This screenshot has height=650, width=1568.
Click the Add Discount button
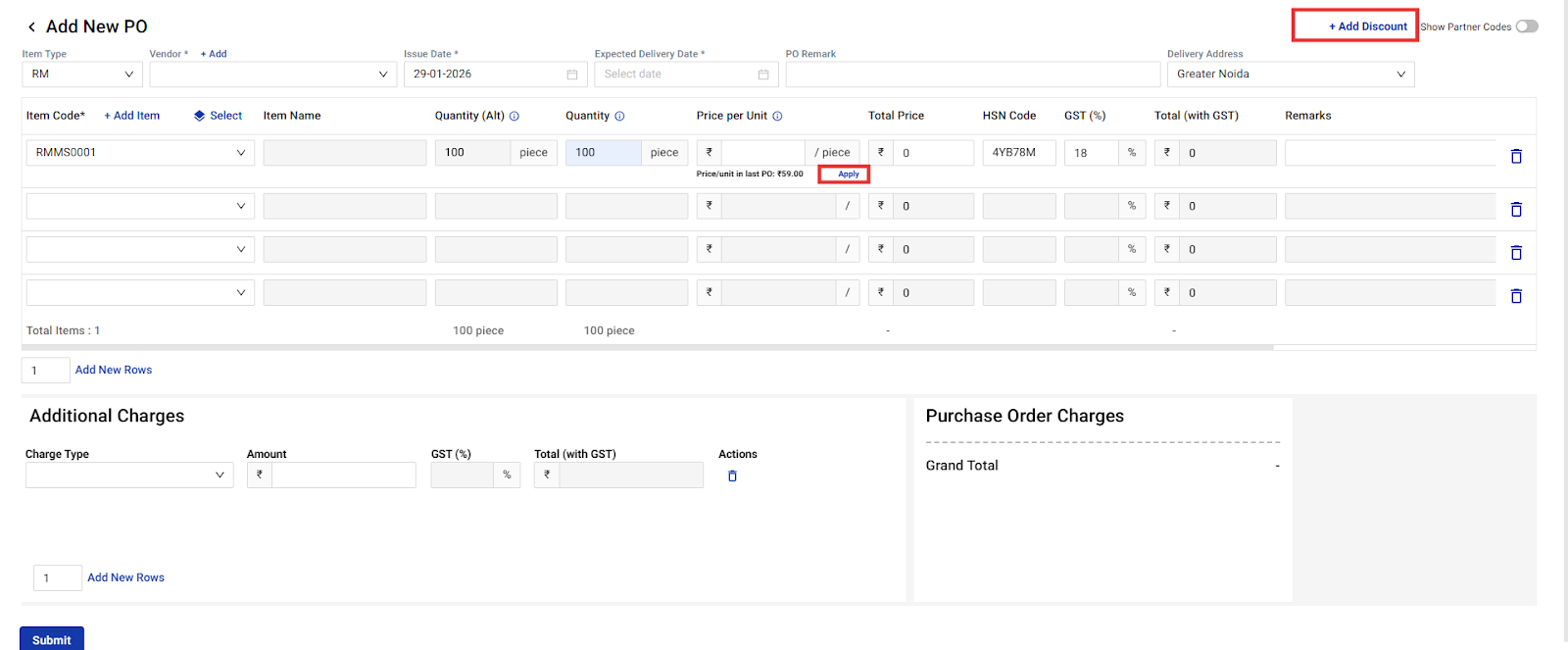(1367, 26)
